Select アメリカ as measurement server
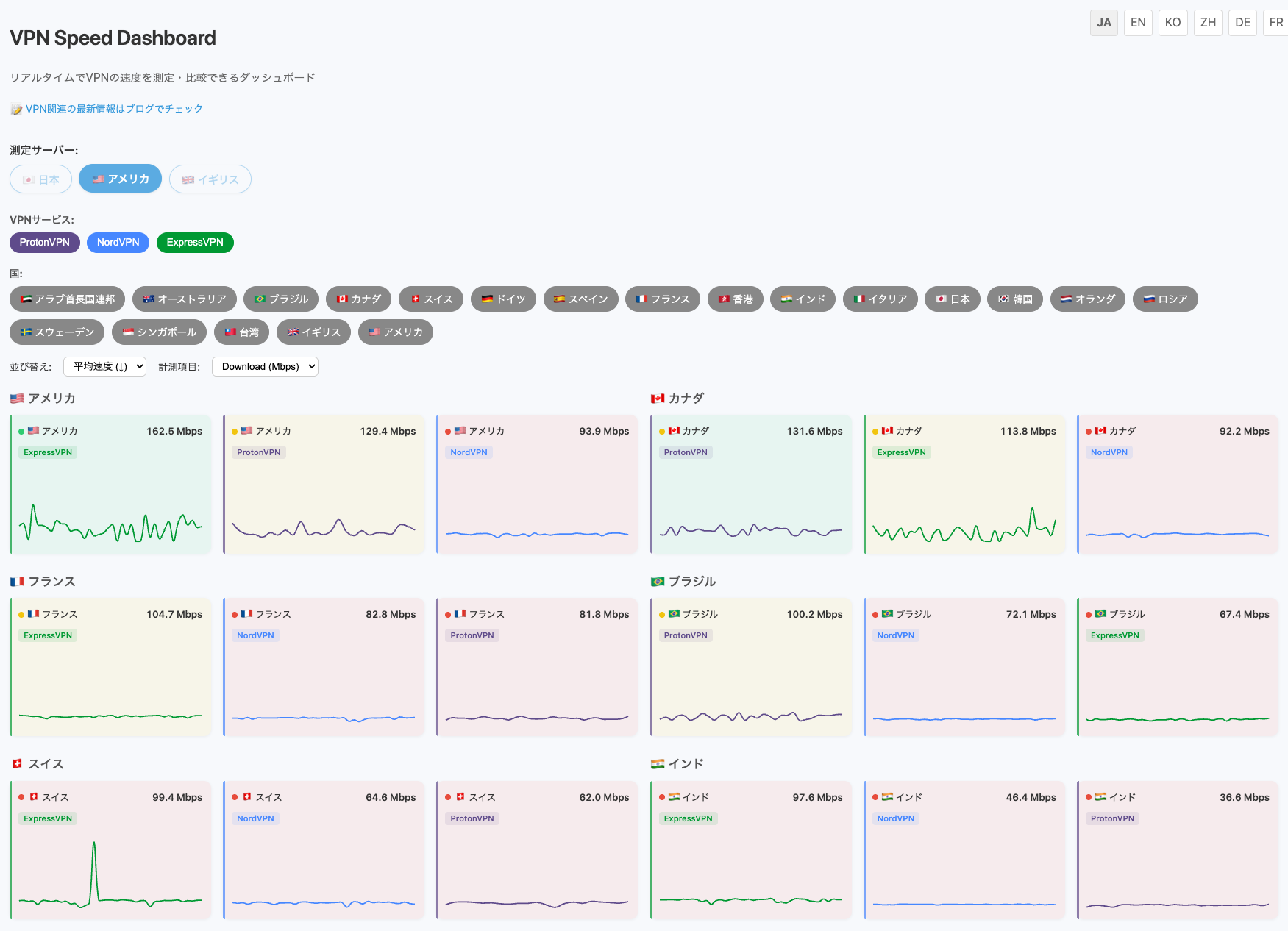Viewport: 1288px width, 931px height. 121,179
